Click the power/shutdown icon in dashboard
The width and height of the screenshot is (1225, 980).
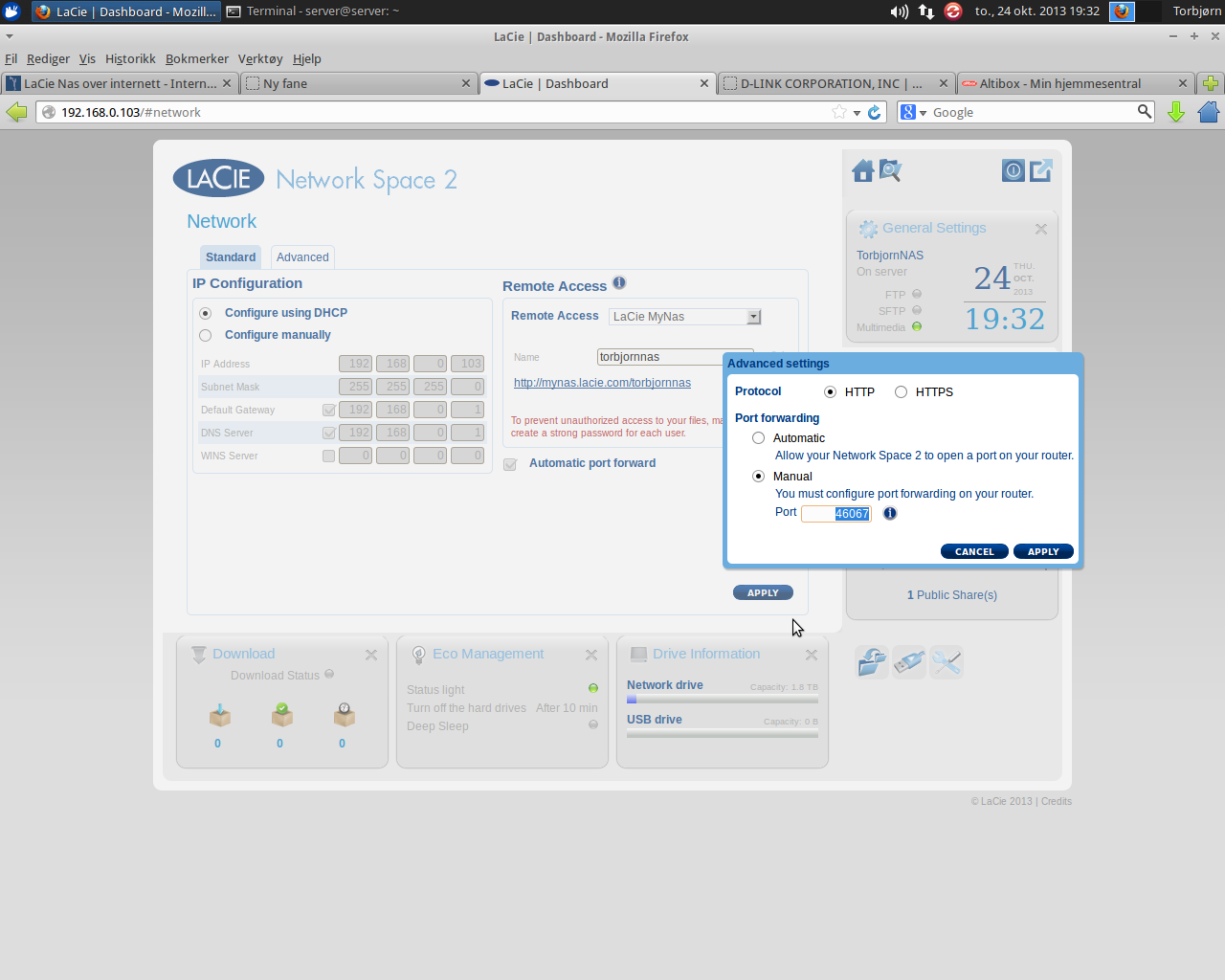click(1013, 170)
